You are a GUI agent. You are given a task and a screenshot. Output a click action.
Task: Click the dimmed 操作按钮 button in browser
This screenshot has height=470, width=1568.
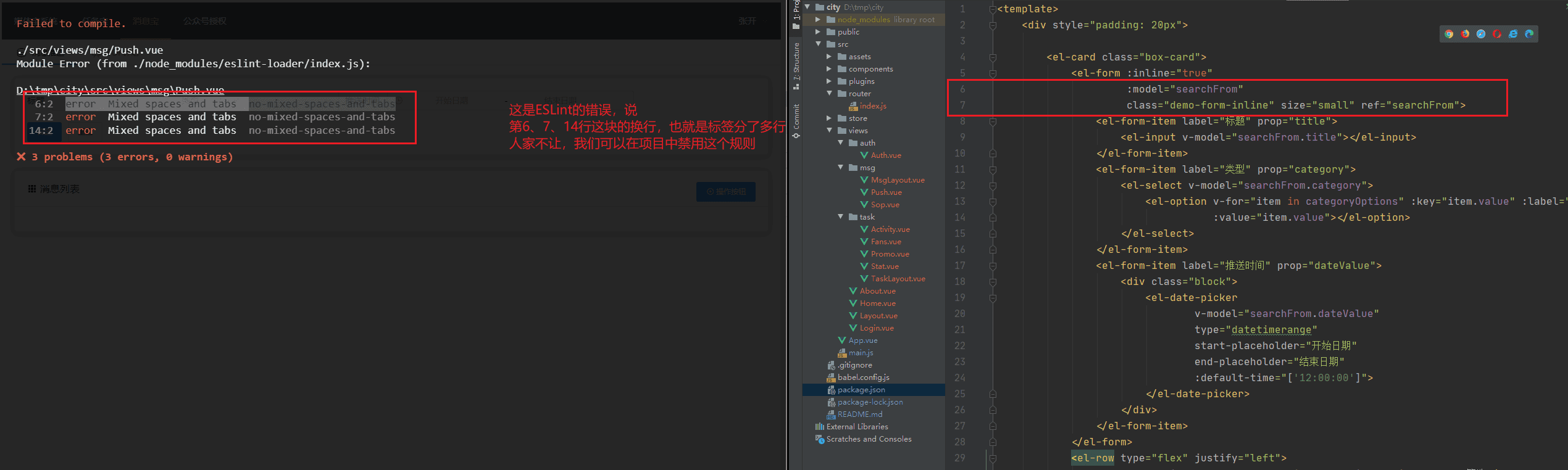[x=726, y=192]
